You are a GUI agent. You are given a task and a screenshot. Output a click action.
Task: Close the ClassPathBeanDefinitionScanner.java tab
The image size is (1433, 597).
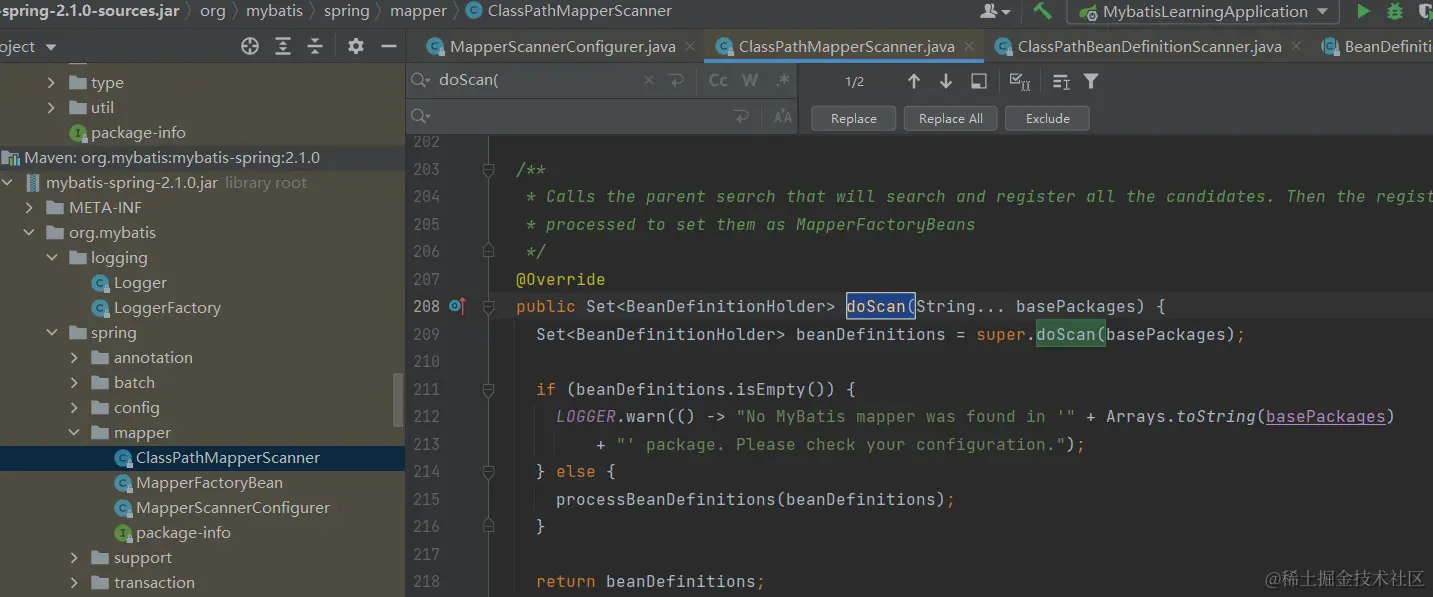(x=1297, y=46)
